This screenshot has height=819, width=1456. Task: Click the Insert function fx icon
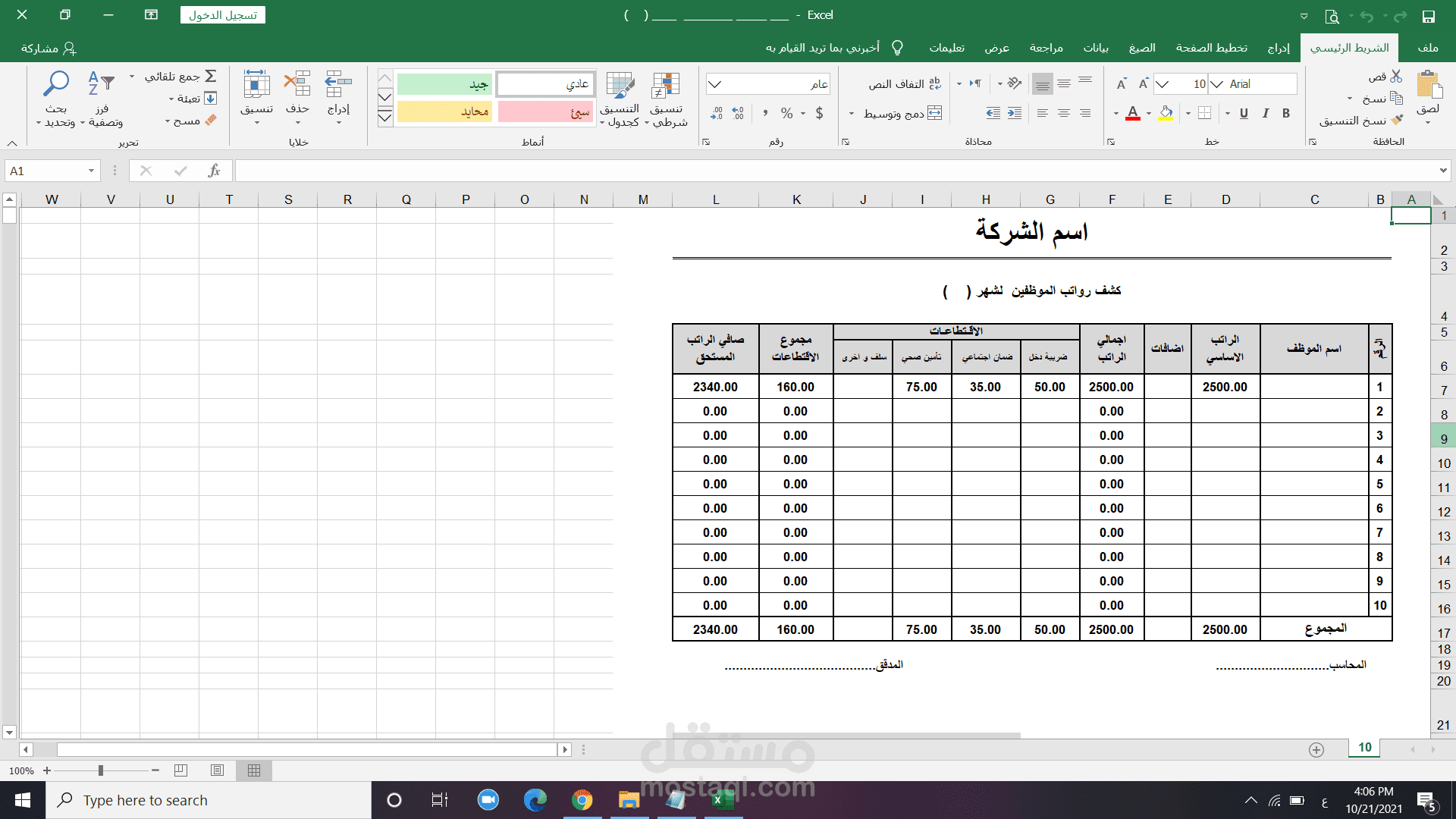coord(215,171)
